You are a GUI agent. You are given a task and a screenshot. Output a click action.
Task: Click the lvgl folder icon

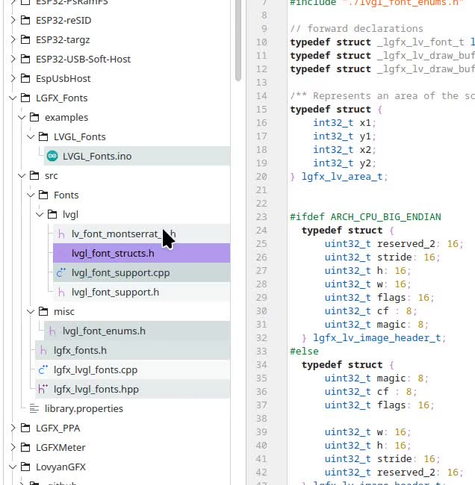[52, 214]
